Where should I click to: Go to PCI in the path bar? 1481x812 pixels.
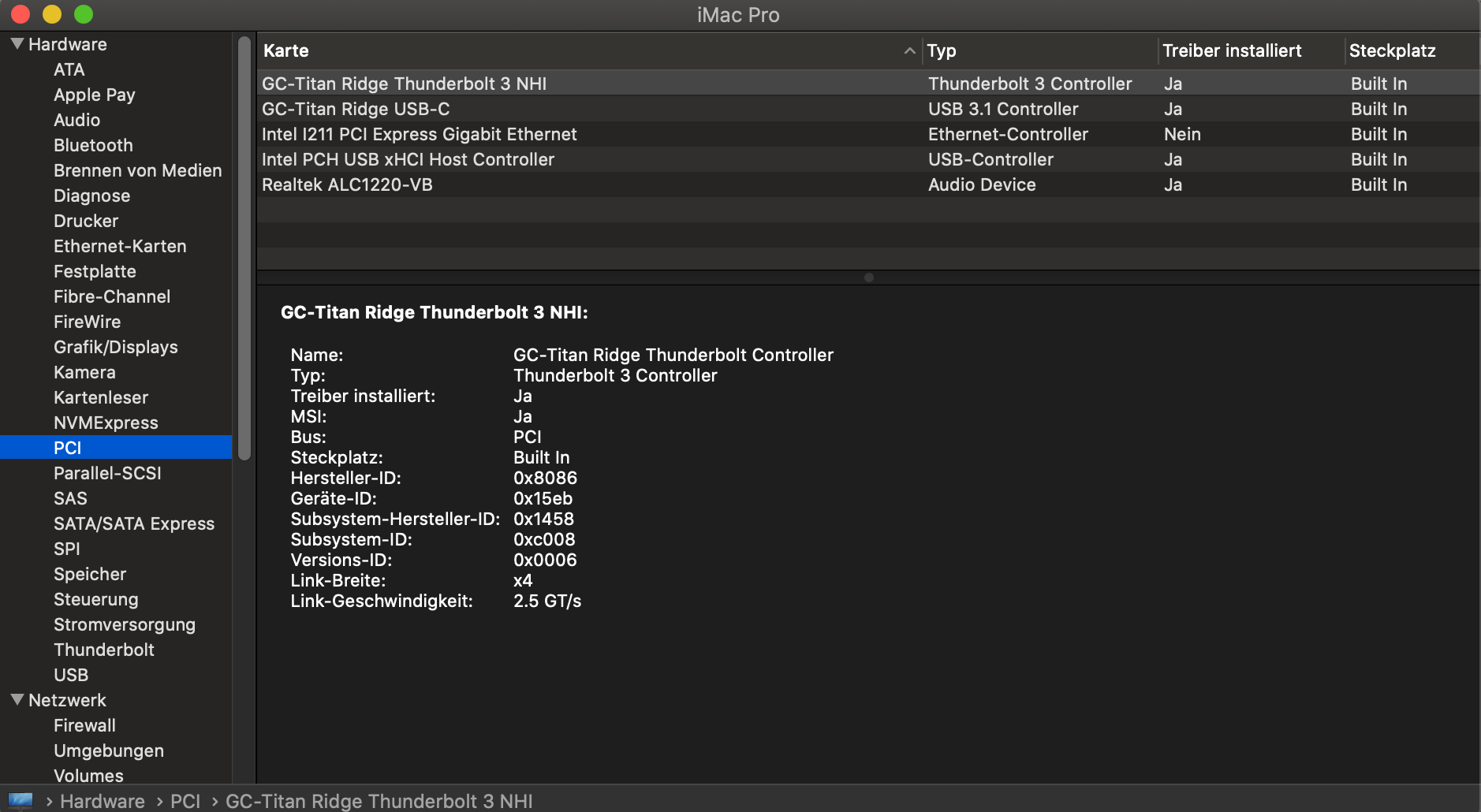click(x=185, y=801)
